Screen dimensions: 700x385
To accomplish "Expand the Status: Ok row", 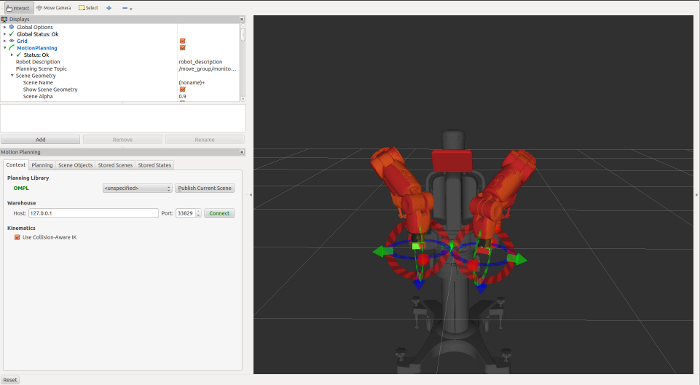I will click(12, 54).
